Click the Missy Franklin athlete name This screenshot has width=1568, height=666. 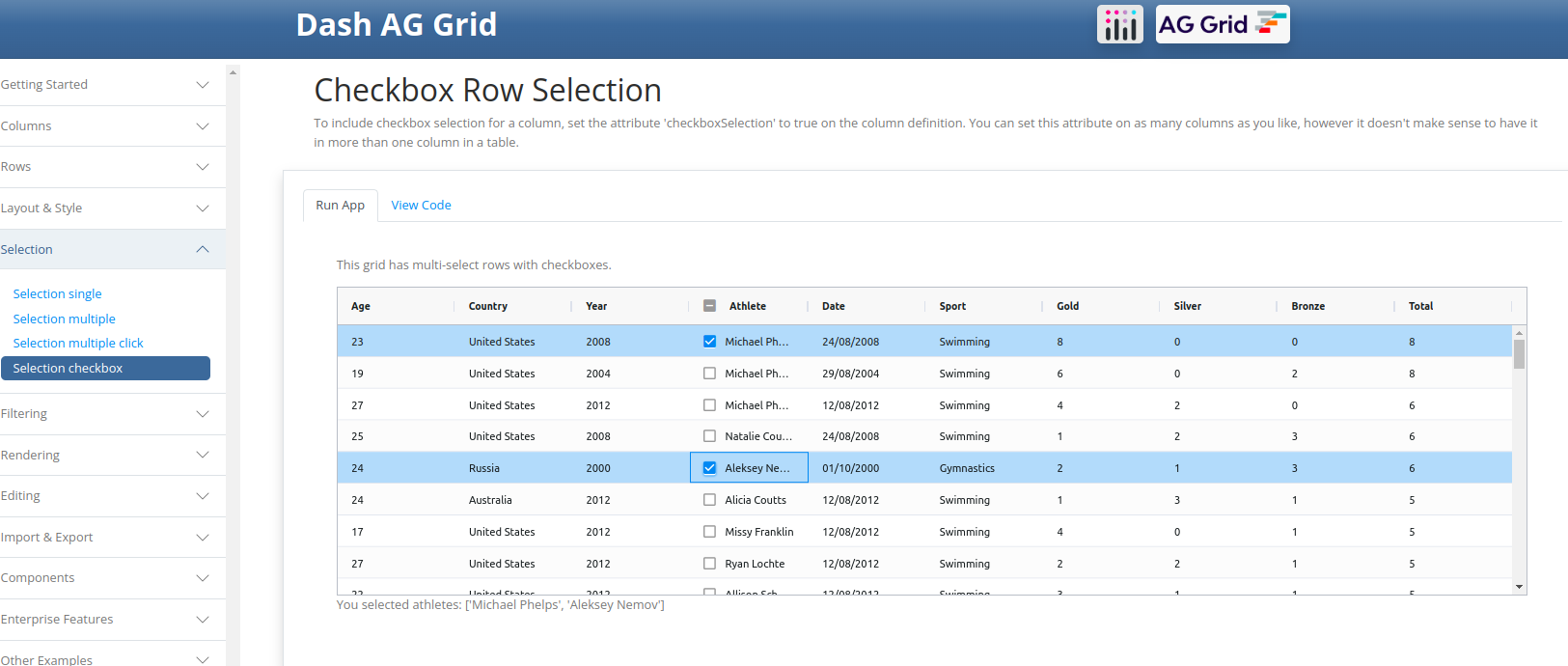tap(759, 532)
